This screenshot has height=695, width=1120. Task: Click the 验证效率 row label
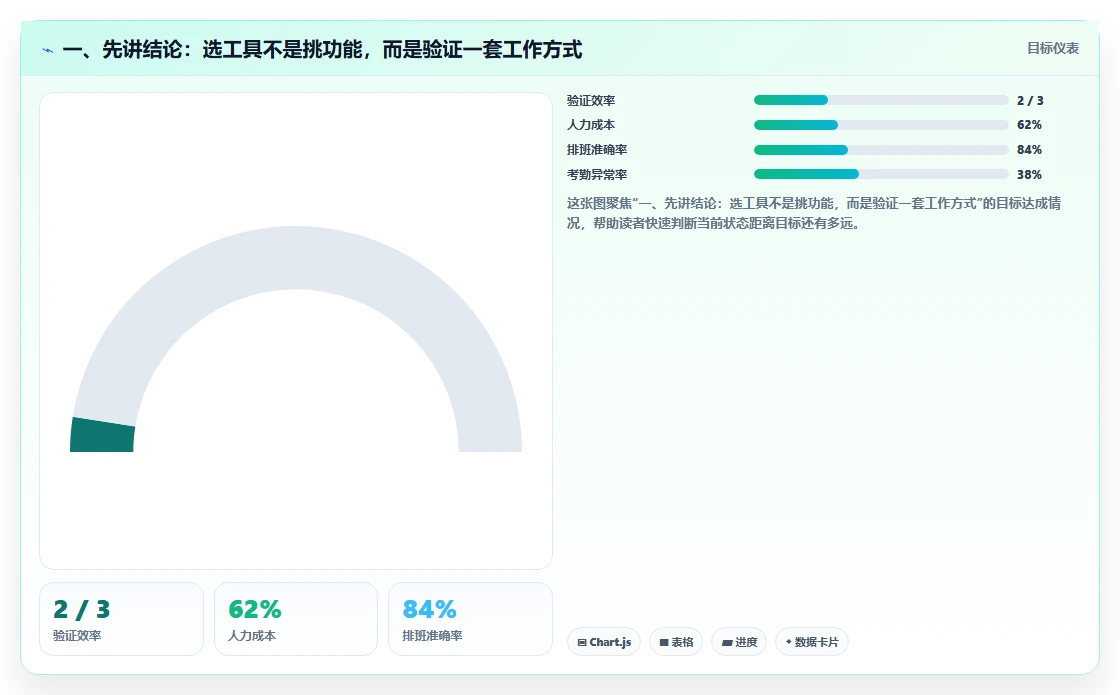click(x=591, y=101)
